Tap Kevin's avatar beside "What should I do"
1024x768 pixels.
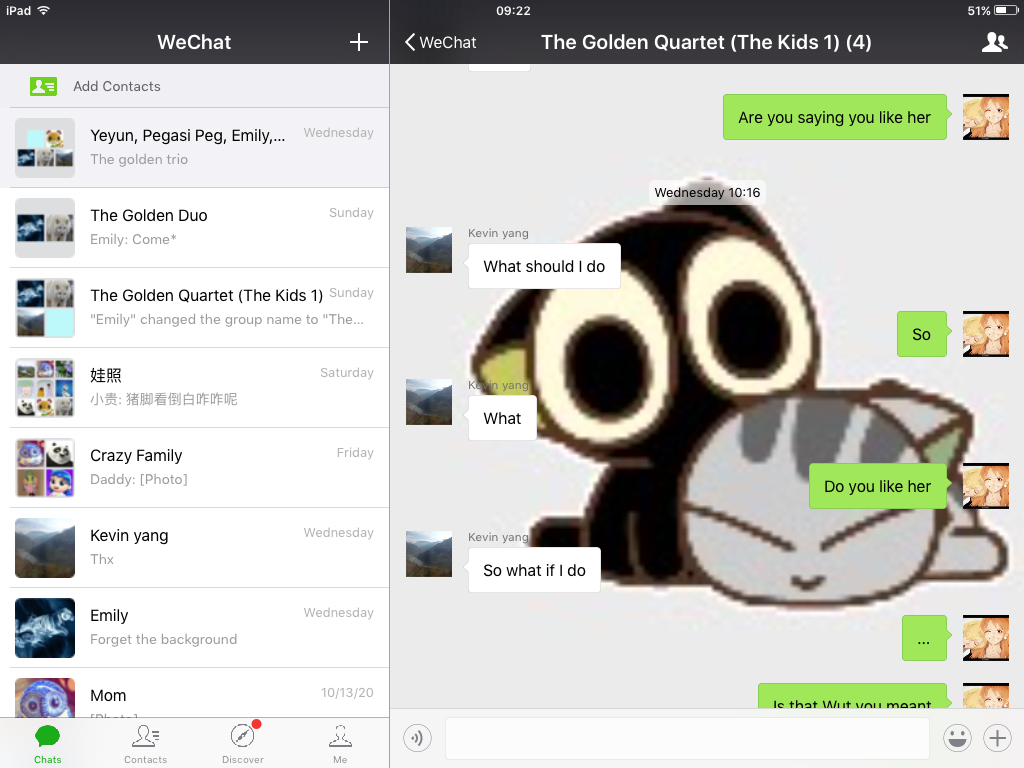click(x=429, y=249)
